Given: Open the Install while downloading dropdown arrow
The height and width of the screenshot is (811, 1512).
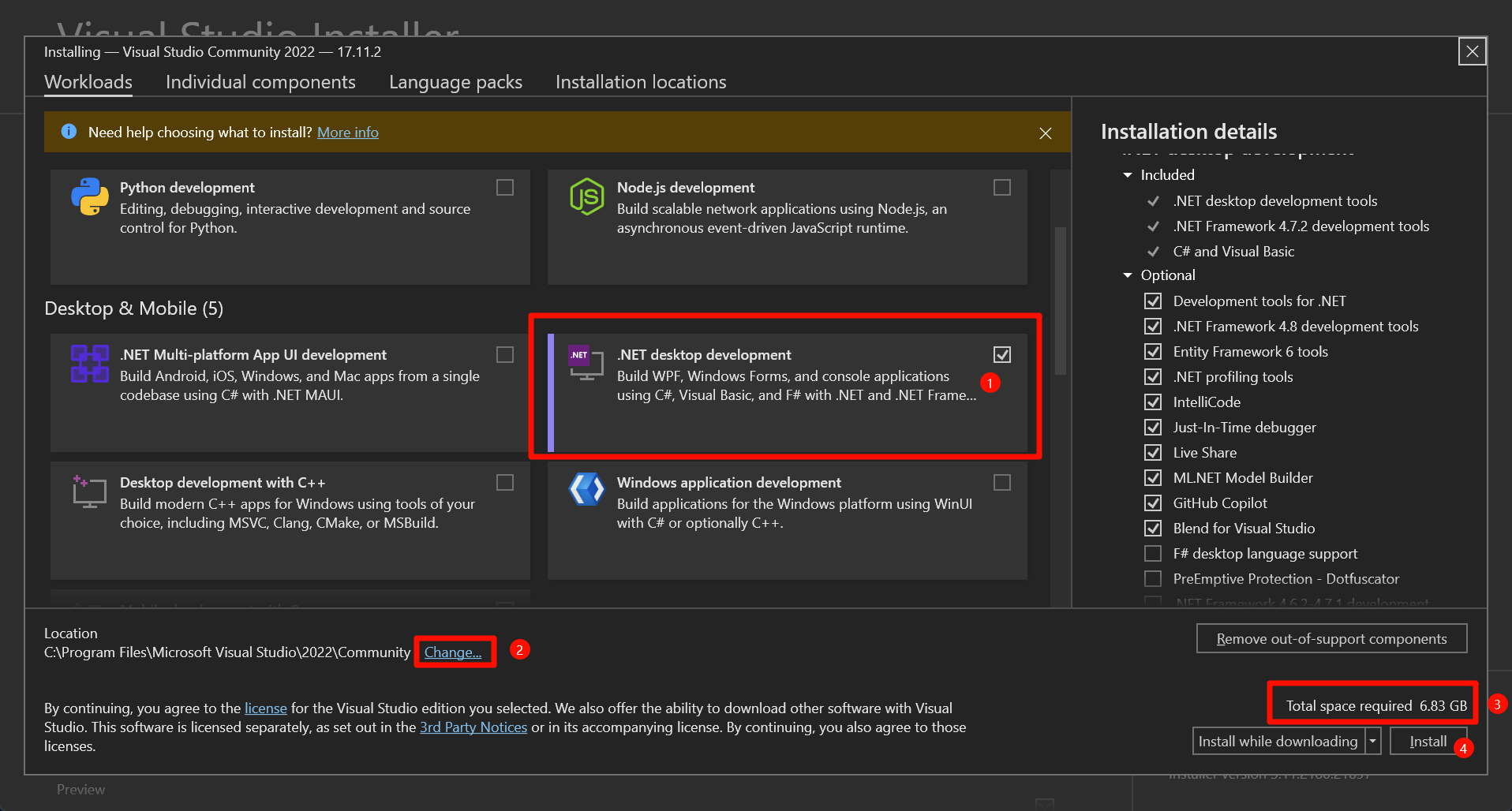Looking at the screenshot, I should pyautogui.click(x=1373, y=742).
